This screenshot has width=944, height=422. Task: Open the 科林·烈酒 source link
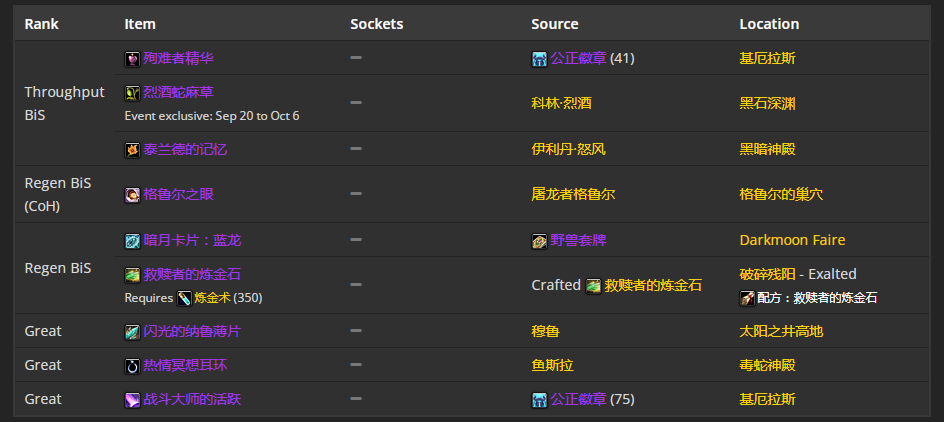point(561,104)
